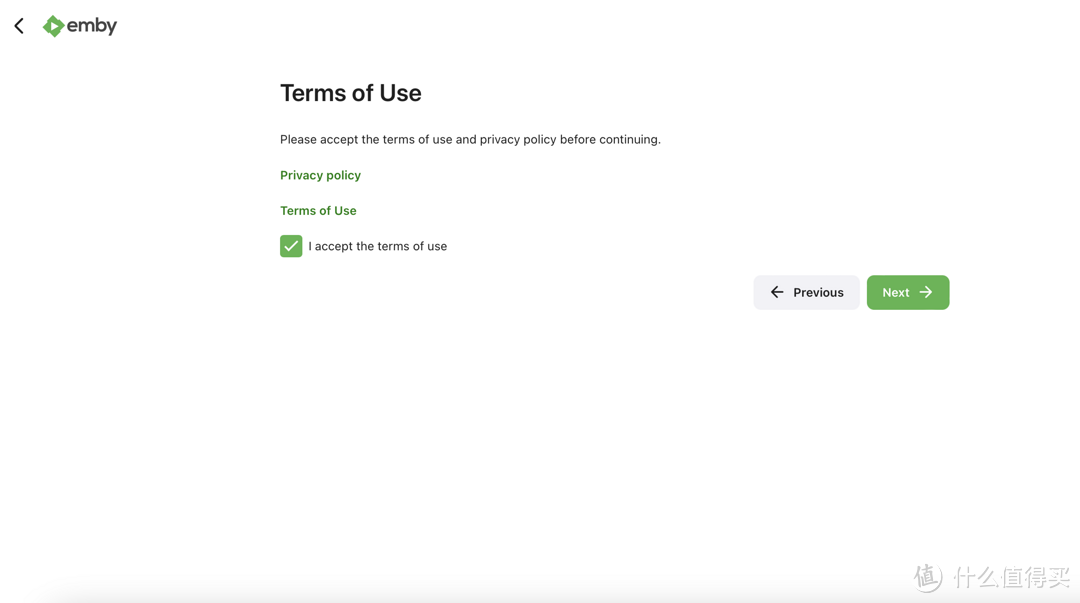Image resolution: width=1080 pixels, height=603 pixels.
Task: Click the "I accept the terms of use" label
Action: click(x=377, y=246)
